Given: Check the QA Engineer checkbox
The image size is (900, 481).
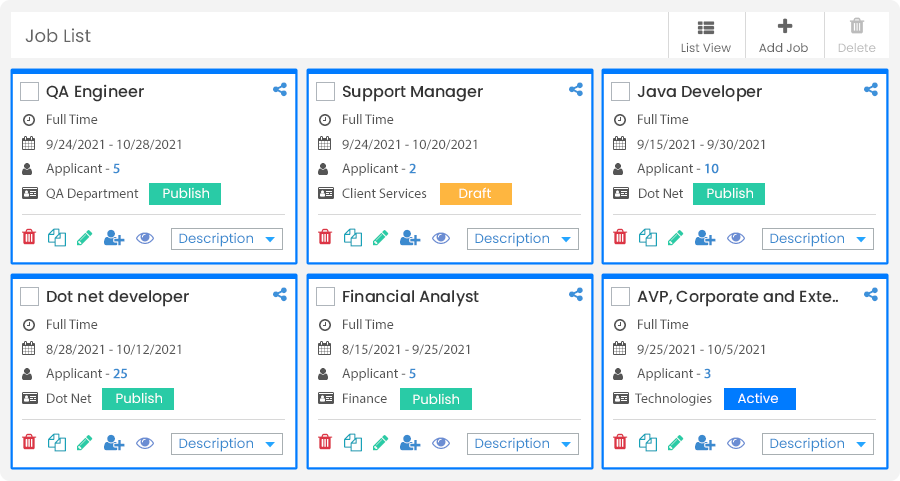Looking at the screenshot, I should click(29, 91).
